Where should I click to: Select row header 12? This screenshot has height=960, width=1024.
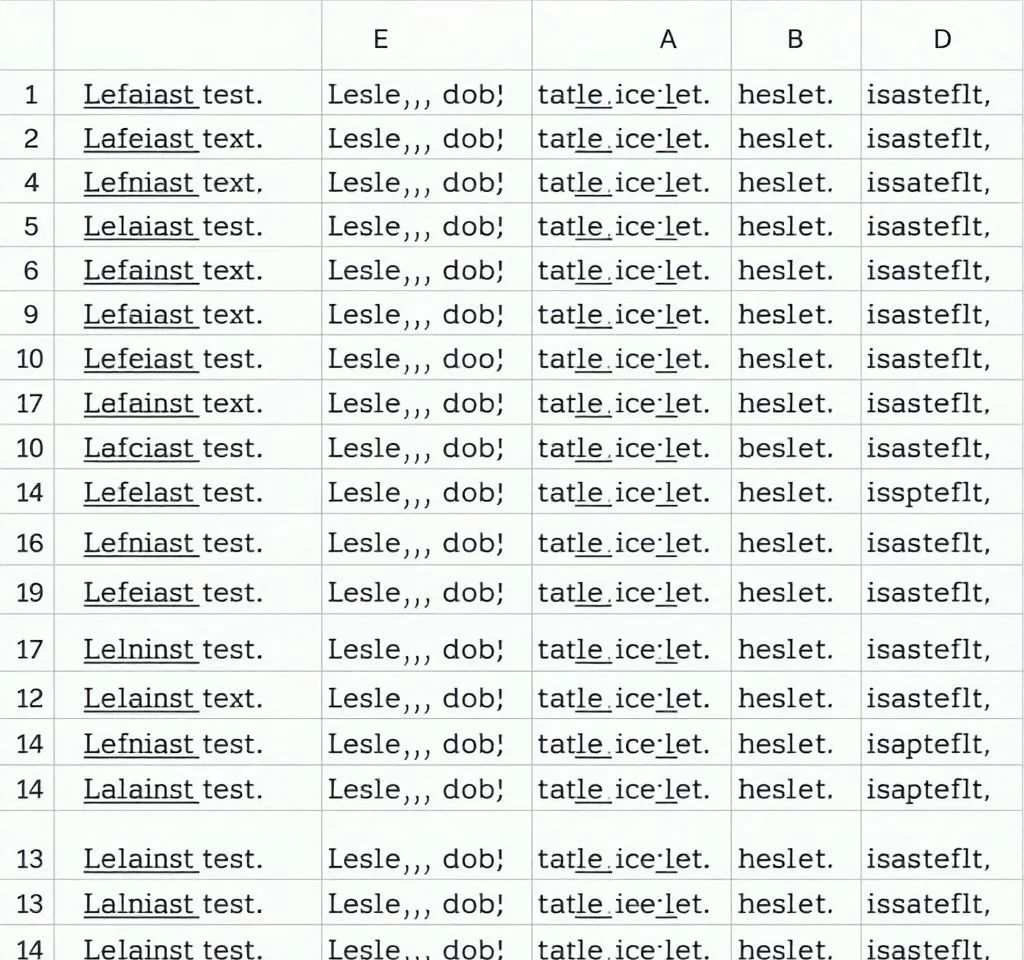click(30, 698)
